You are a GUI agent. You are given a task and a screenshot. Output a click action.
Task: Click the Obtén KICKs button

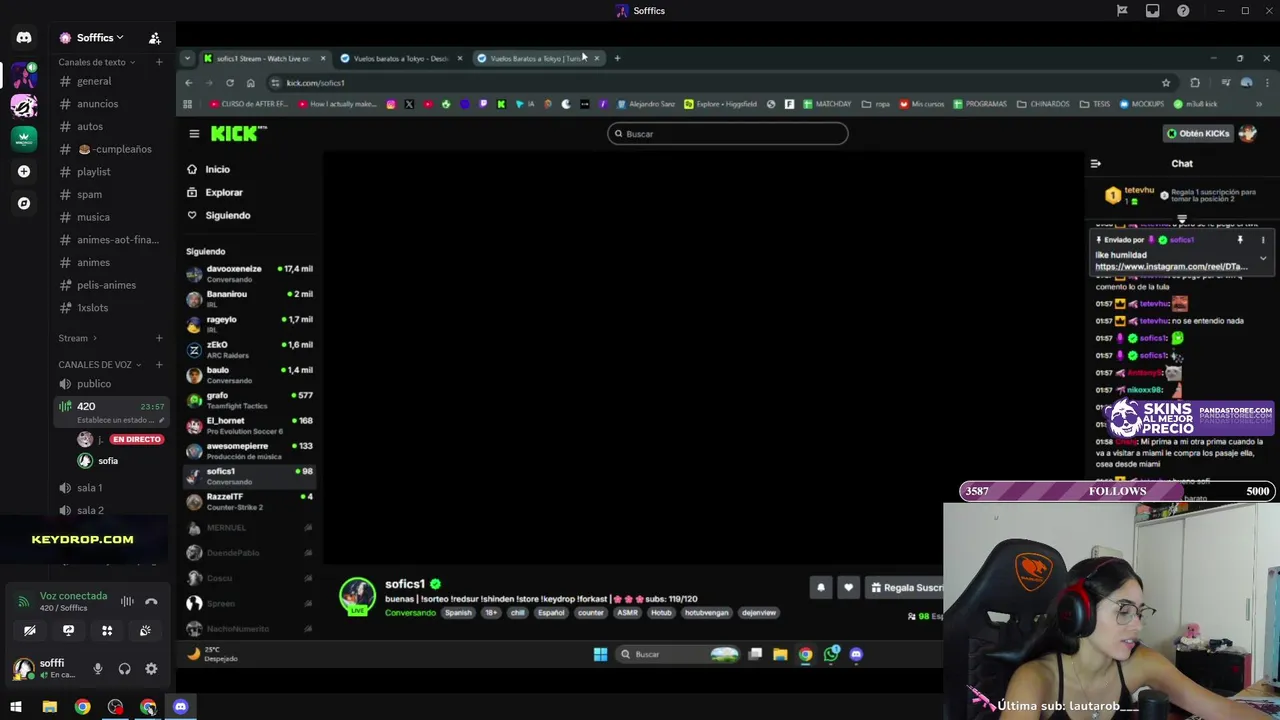pos(1198,133)
